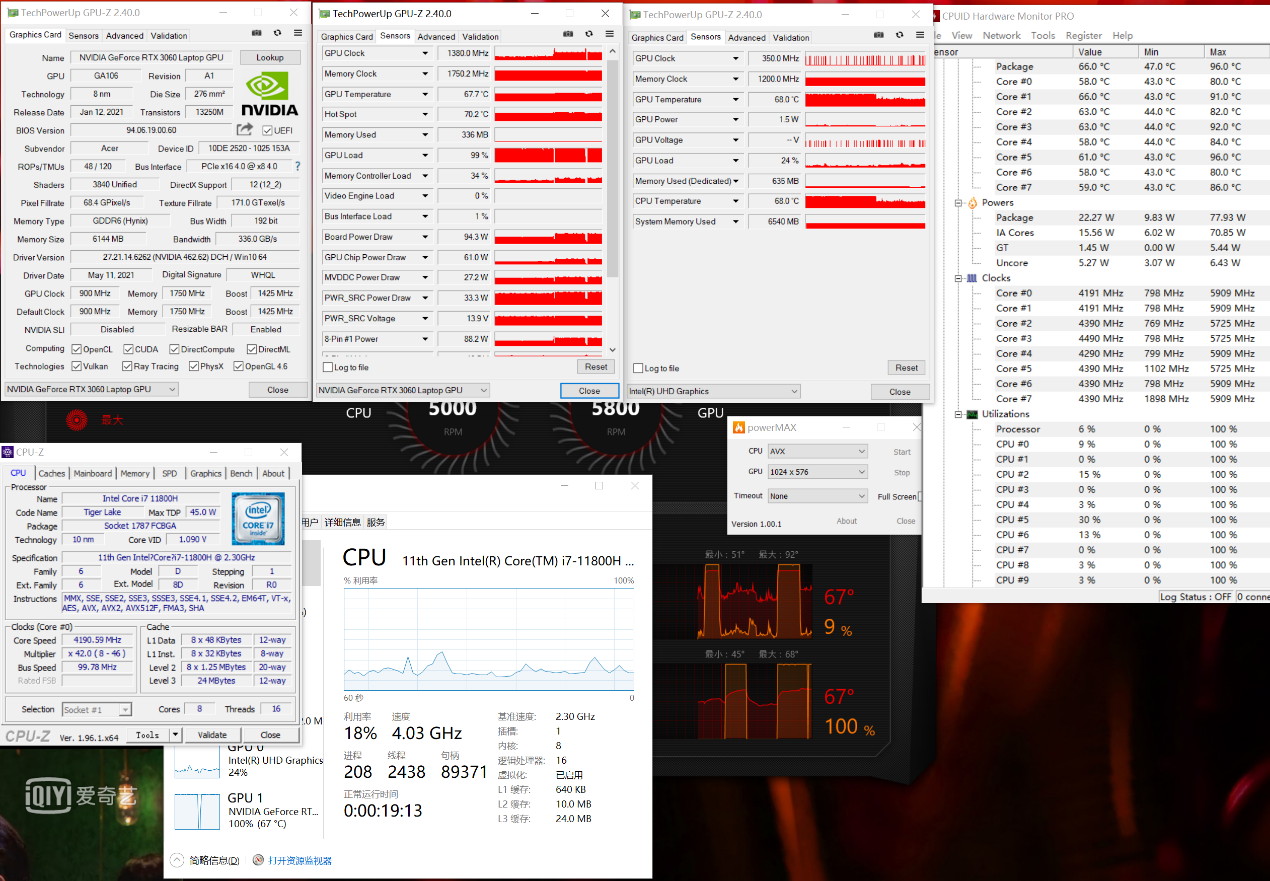The height and width of the screenshot is (881, 1270).
Task: Click the Powers flame icon in Hardware Monitor
Action: 972,202
